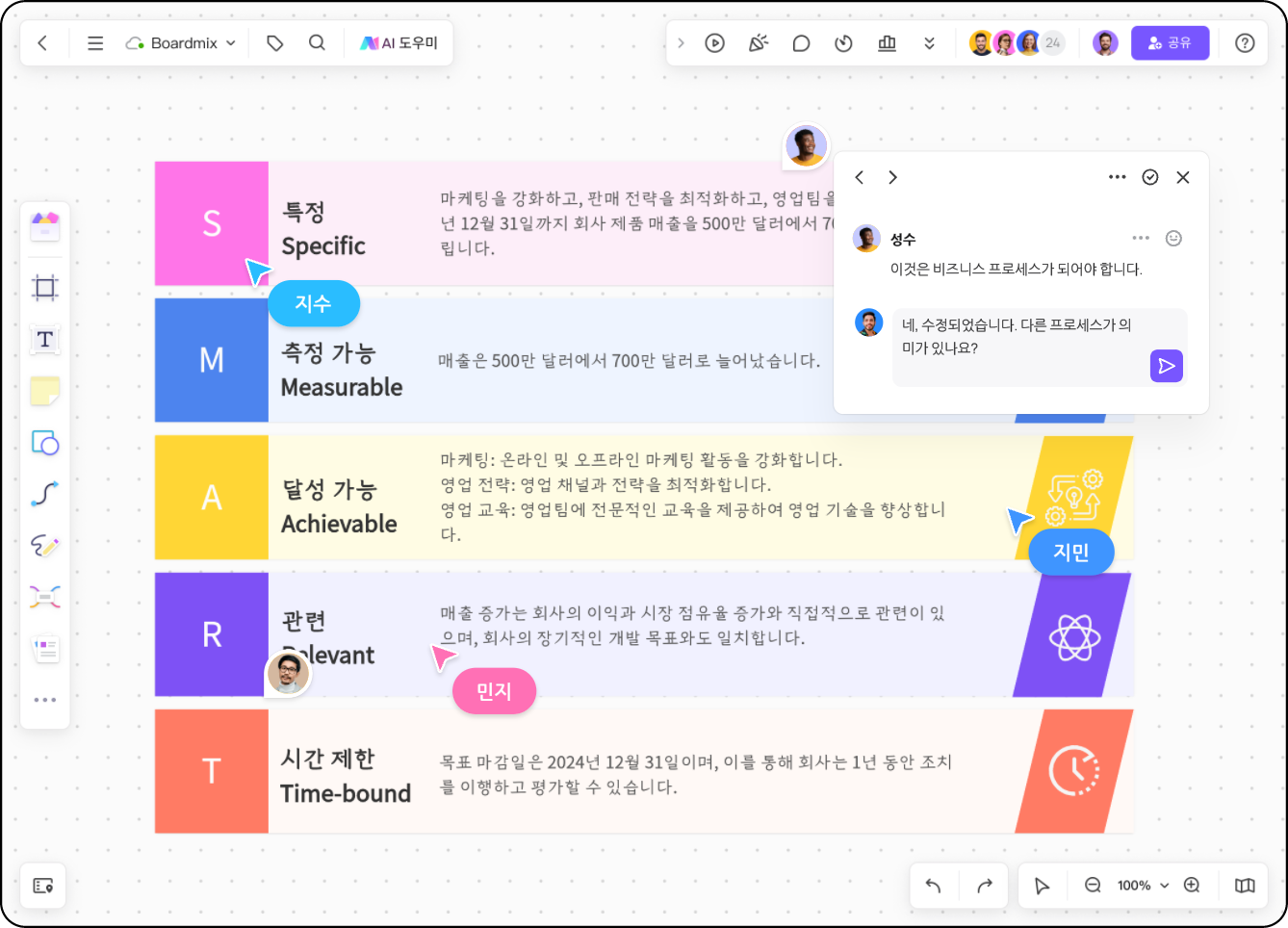This screenshot has width=1288, height=928.
Task: Send the comment reply
Action: click(1167, 366)
